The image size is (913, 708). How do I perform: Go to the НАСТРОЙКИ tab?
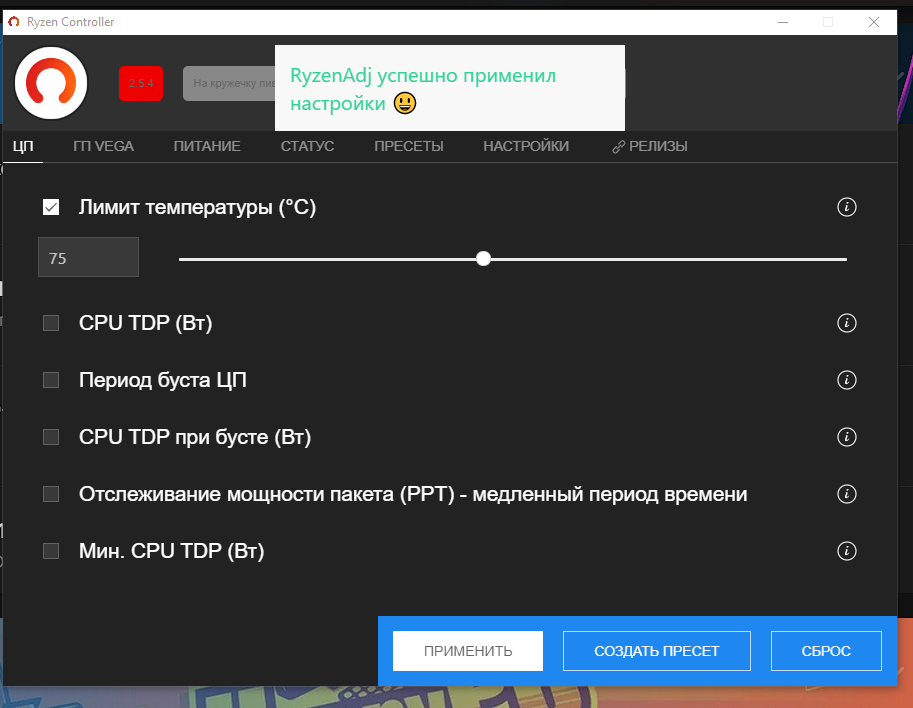[526, 146]
